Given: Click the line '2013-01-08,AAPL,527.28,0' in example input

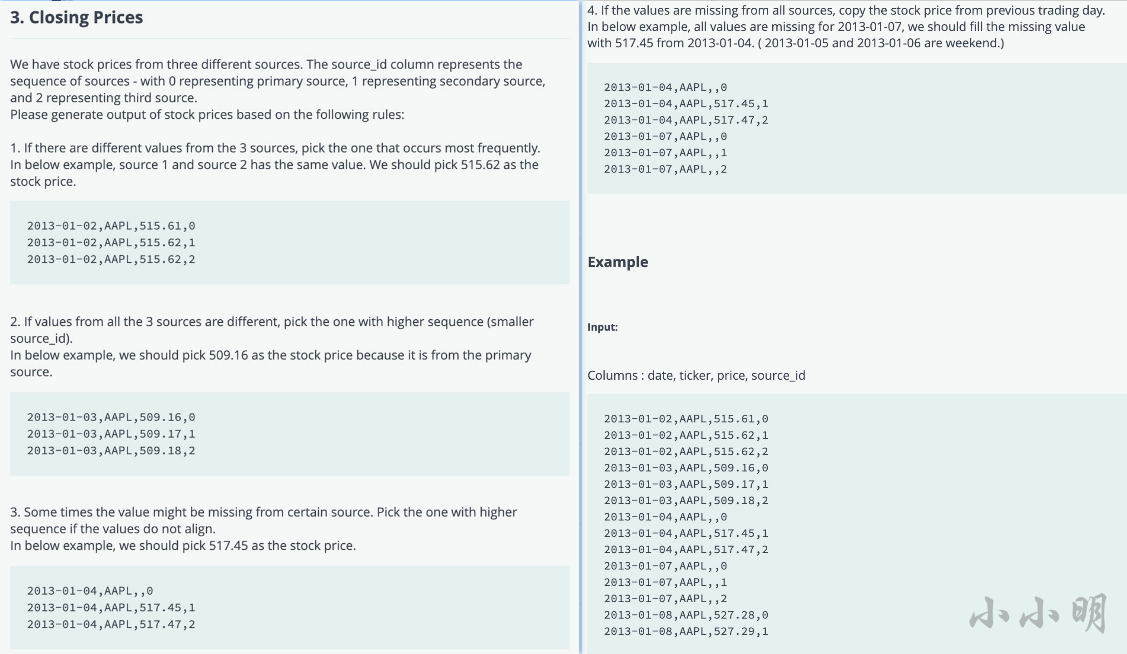Looking at the screenshot, I should tap(686, 614).
